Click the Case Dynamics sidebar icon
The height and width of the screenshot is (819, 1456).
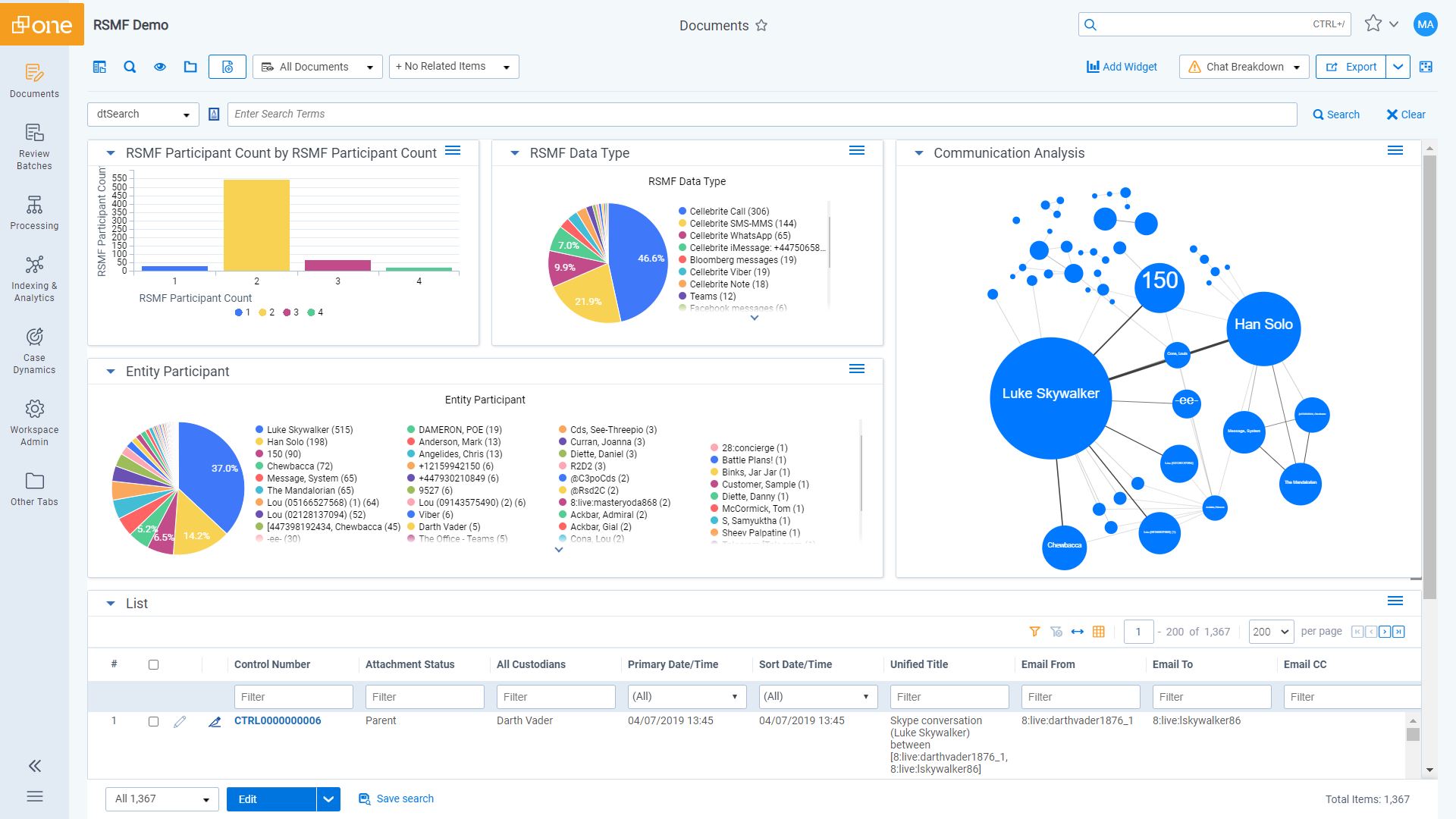pos(34,350)
